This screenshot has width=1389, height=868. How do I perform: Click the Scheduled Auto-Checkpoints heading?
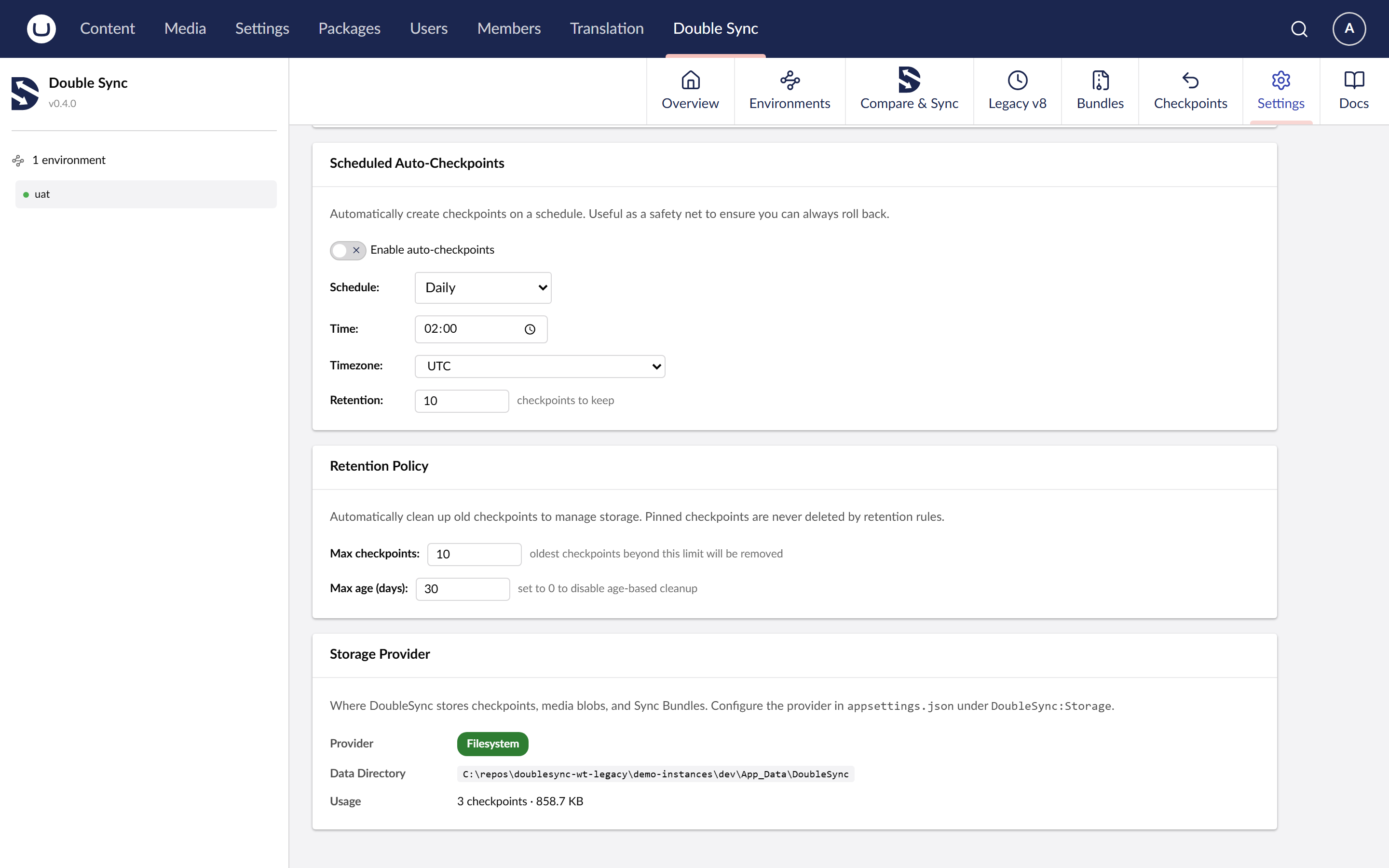point(417,163)
